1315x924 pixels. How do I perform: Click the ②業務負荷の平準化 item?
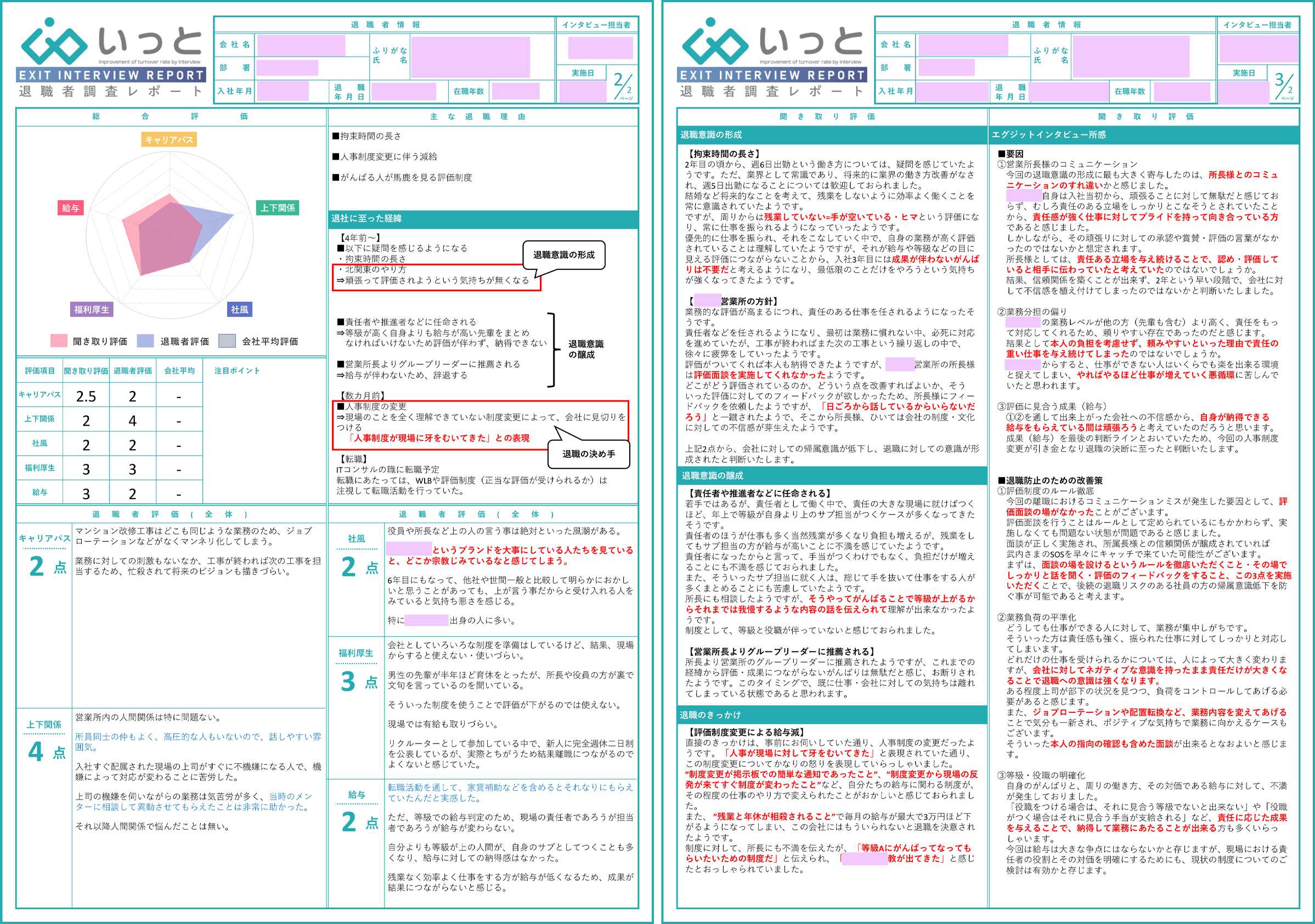click(1037, 617)
